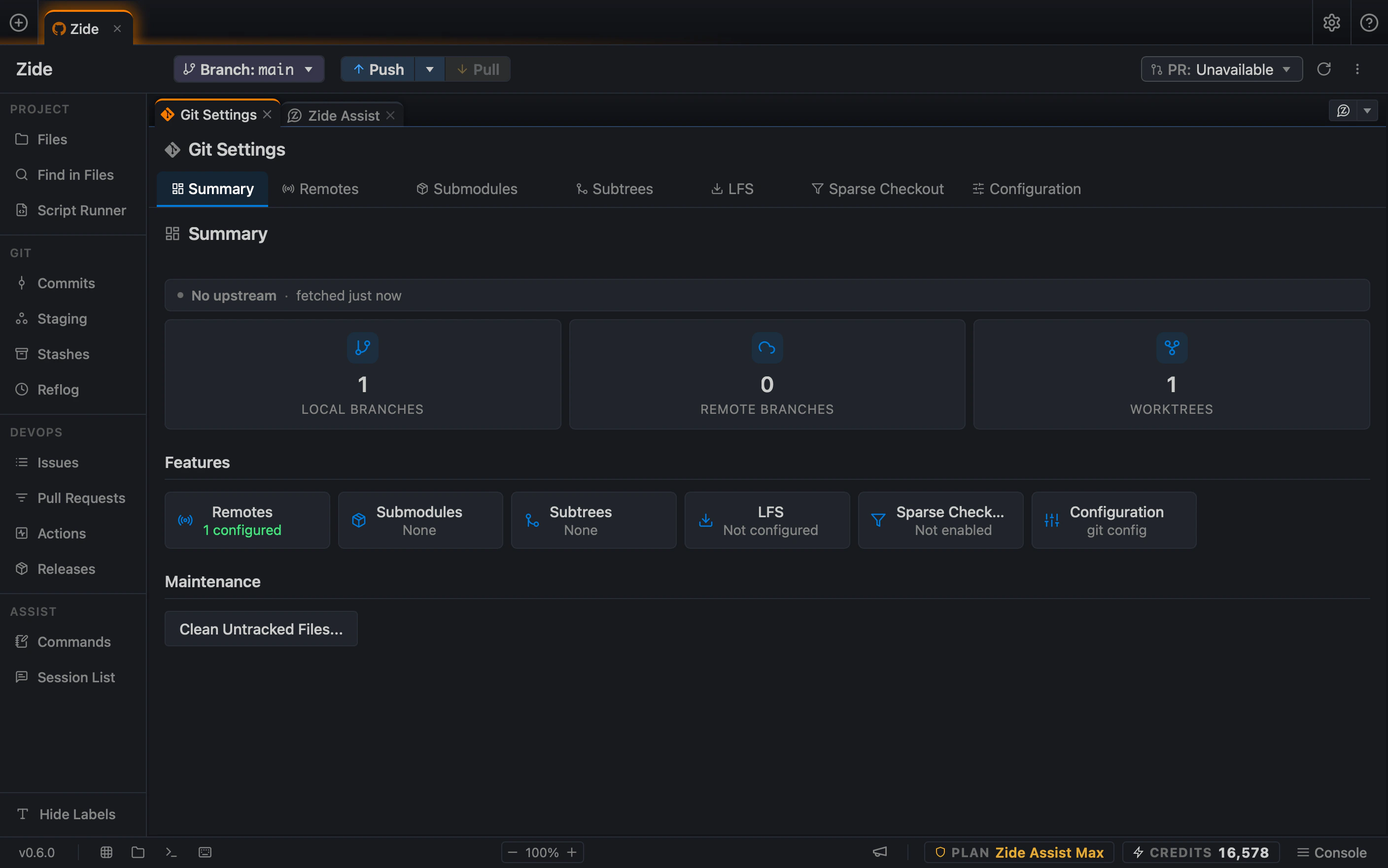Open the three-dot more options menu
The height and width of the screenshot is (868, 1388).
click(1357, 69)
